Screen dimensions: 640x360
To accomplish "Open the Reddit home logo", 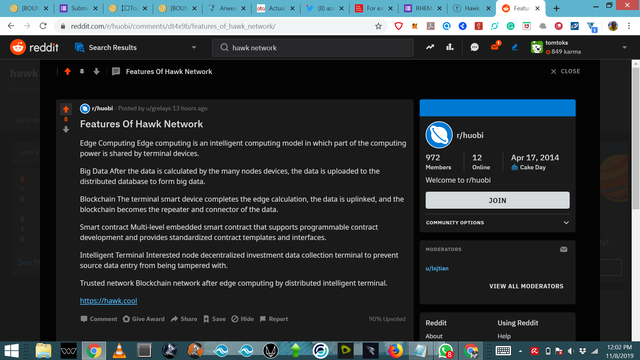I will 34,47.
